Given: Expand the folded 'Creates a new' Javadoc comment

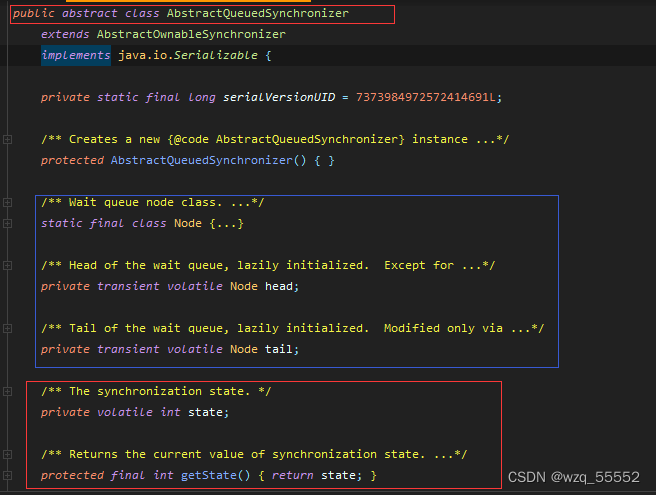Looking at the screenshot, I should 8,139.
